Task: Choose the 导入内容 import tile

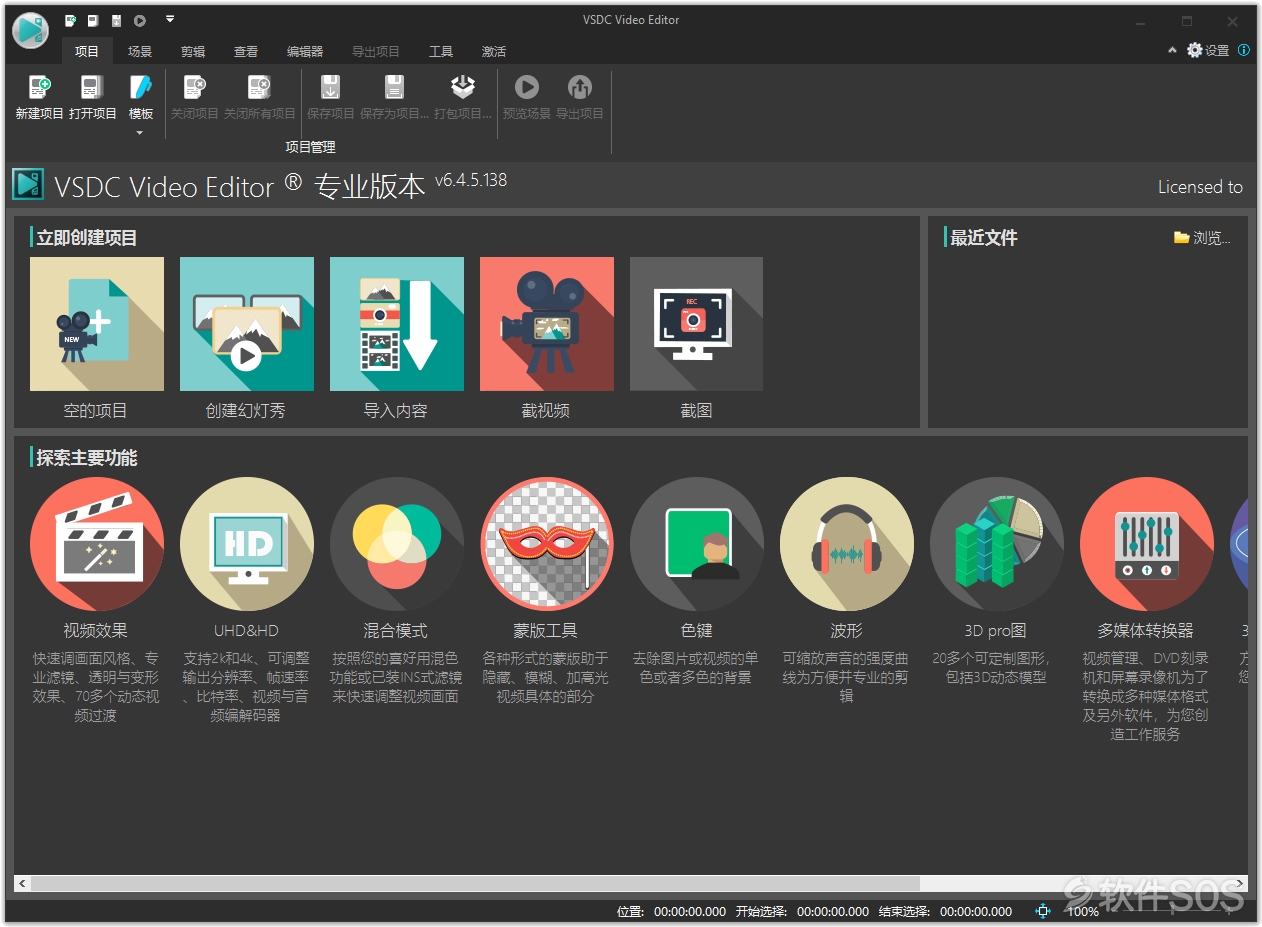Action: (x=397, y=324)
